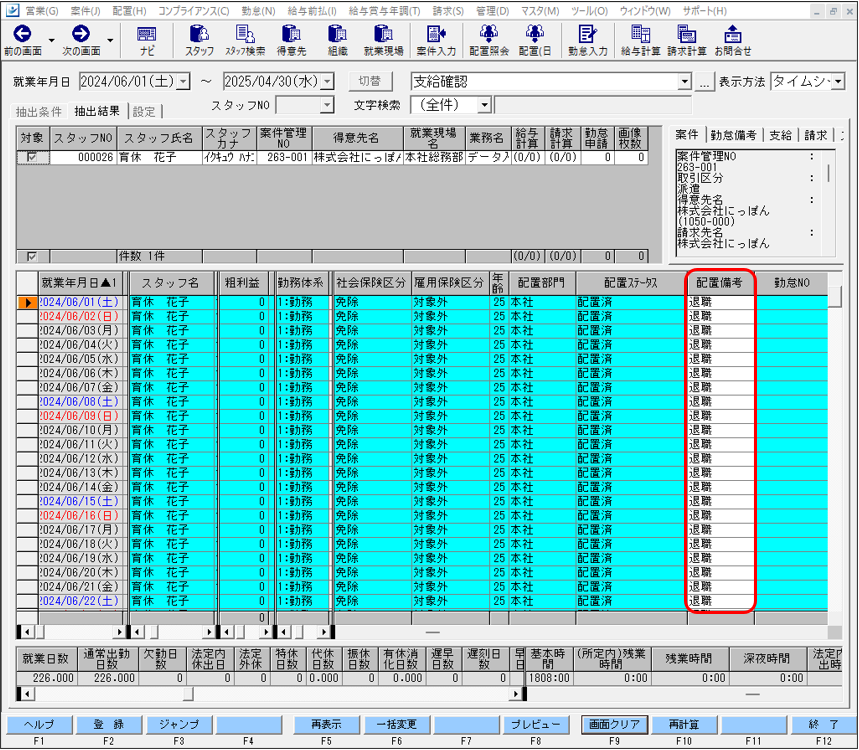Open dropdown next to 次の画面 button

click(110, 41)
